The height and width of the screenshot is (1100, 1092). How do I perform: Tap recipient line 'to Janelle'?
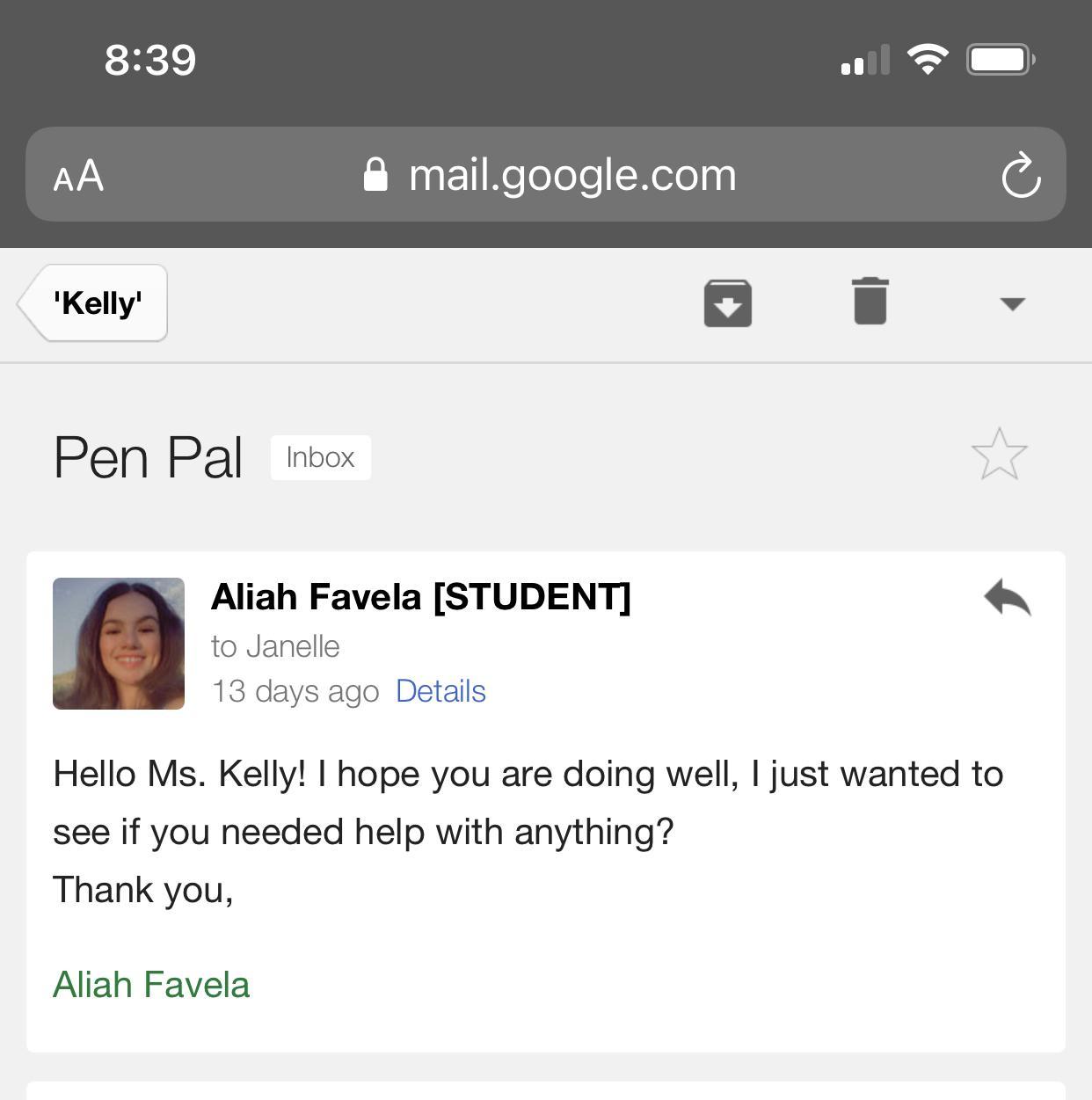click(275, 646)
